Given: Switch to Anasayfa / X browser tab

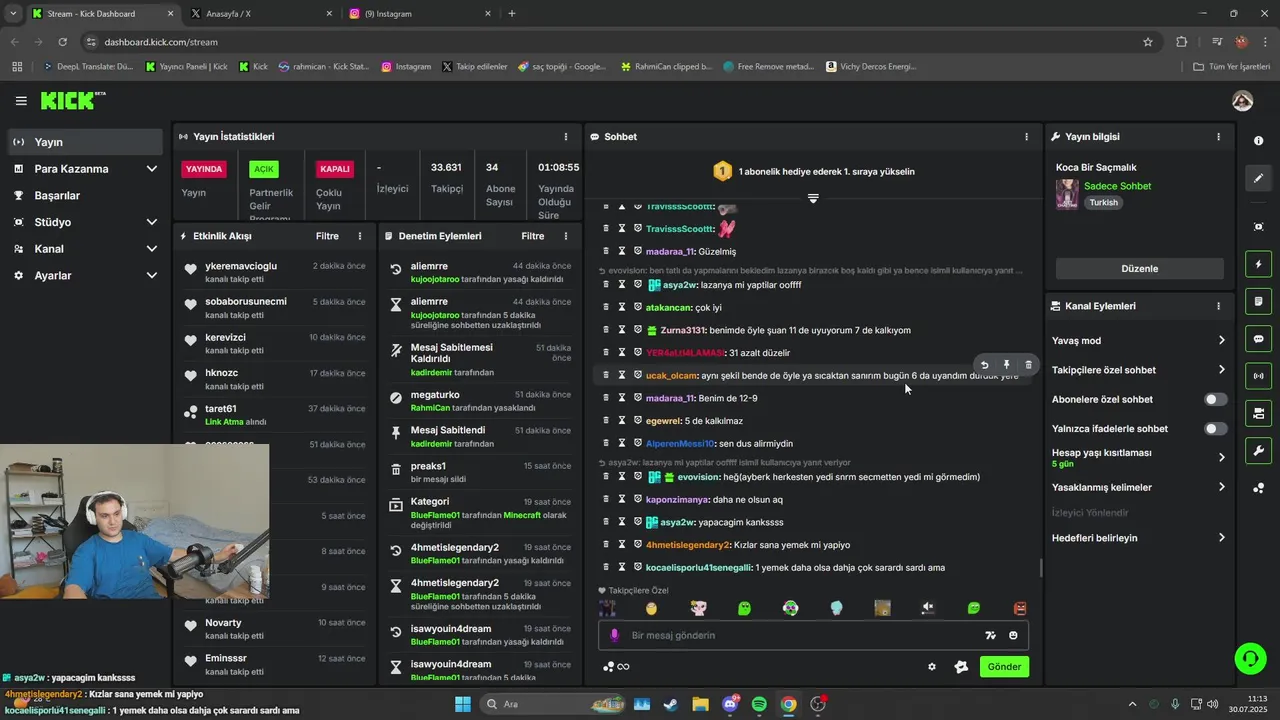Looking at the screenshot, I should [260, 14].
